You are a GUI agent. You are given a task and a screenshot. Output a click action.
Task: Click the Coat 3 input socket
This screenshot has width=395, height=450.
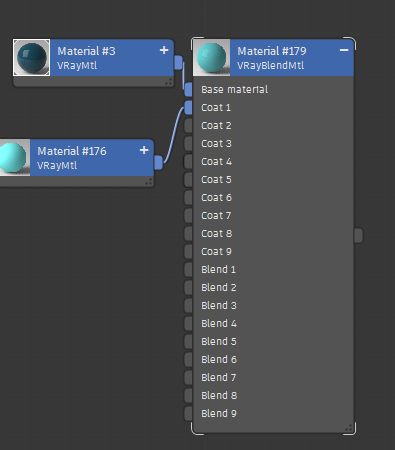click(x=188, y=144)
